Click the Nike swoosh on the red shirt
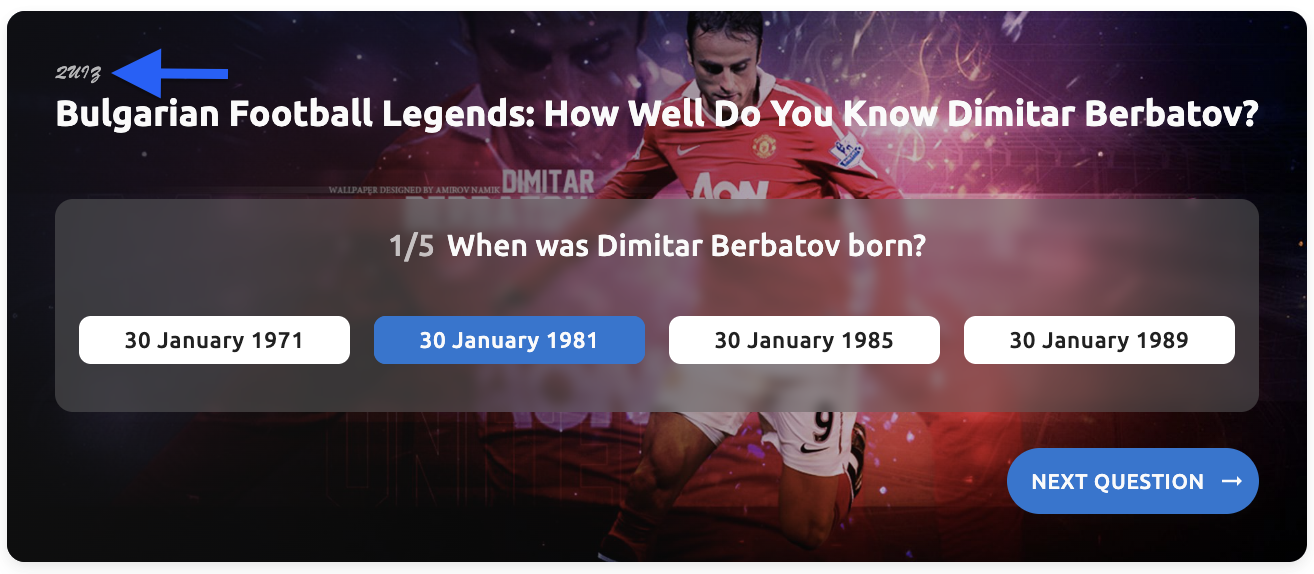 [689, 150]
